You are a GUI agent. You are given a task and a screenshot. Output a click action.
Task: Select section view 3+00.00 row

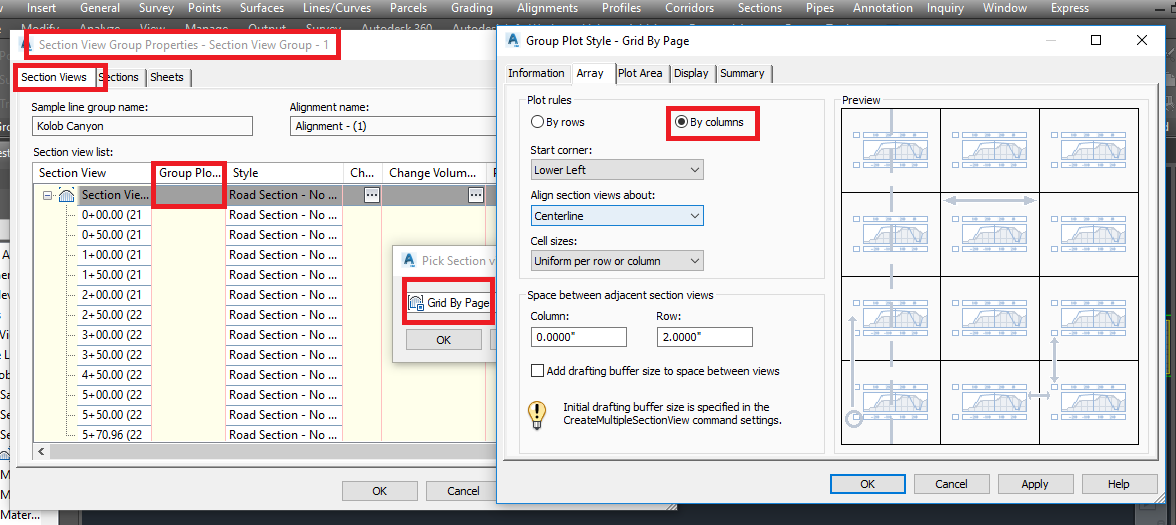tap(112, 334)
